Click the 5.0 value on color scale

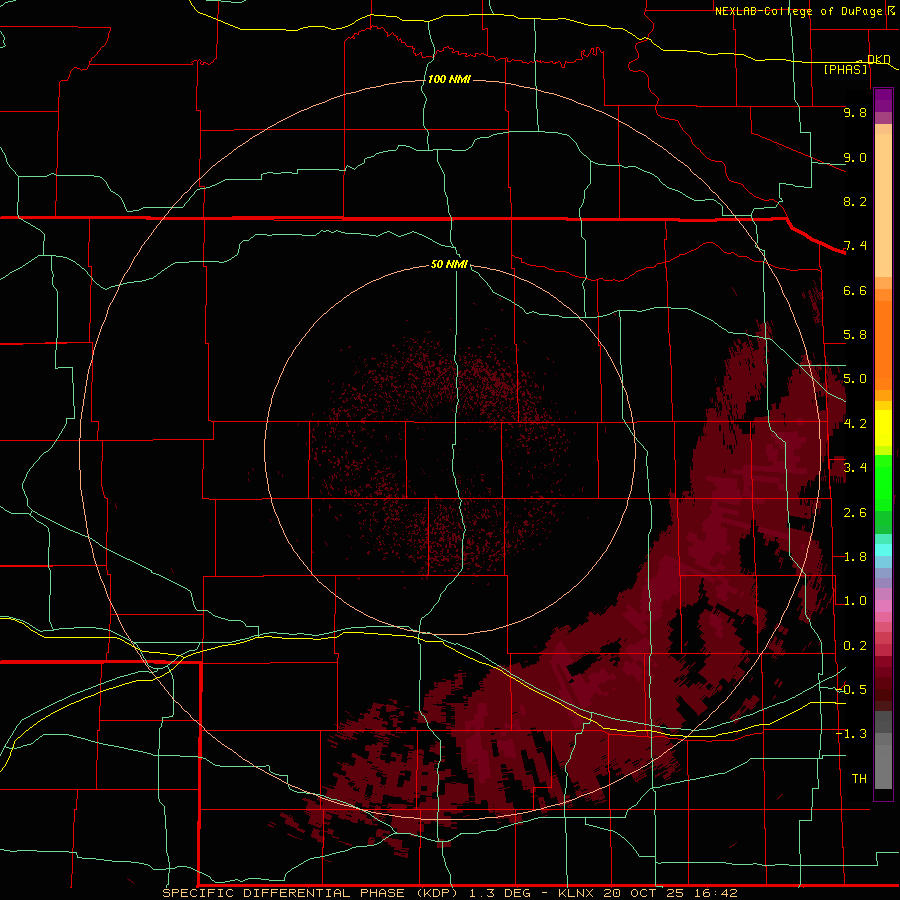click(x=855, y=379)
